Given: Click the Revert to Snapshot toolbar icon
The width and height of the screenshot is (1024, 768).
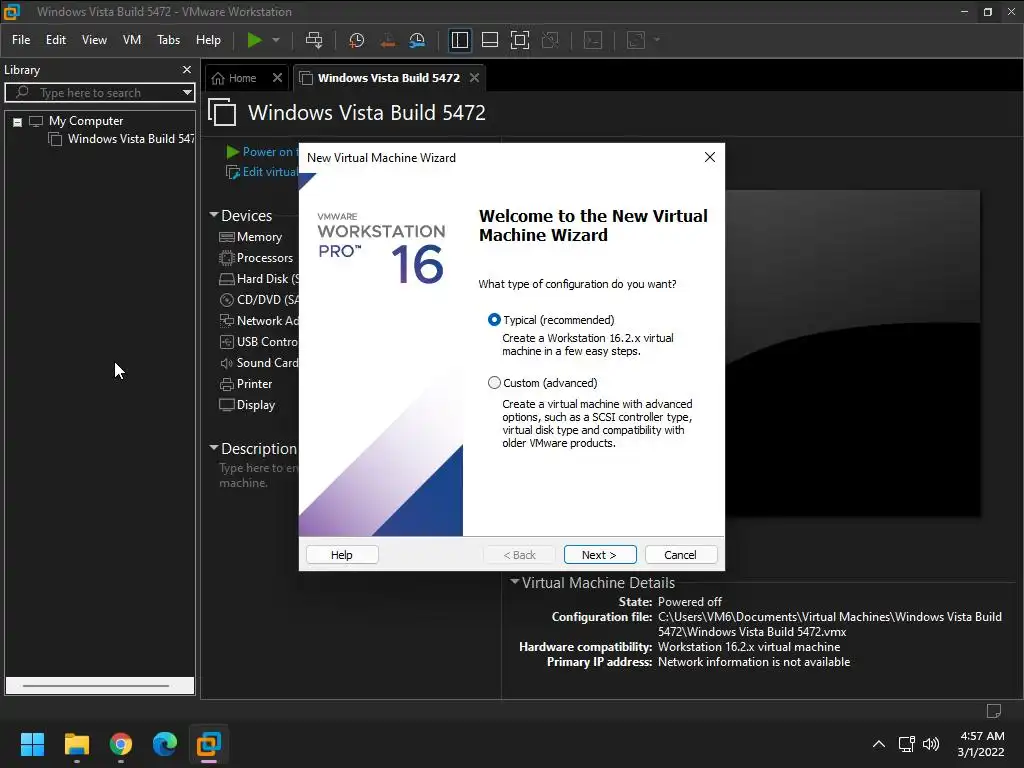Looking at the screenshot, I should (x=387, y=40).
